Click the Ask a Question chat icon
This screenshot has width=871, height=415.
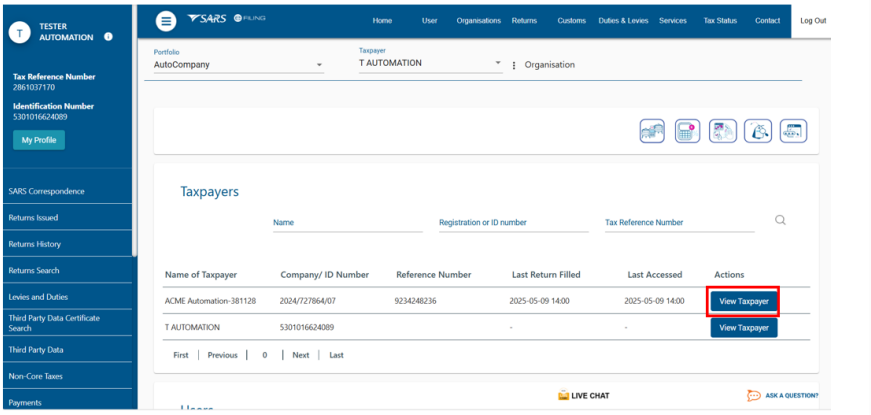754,396
